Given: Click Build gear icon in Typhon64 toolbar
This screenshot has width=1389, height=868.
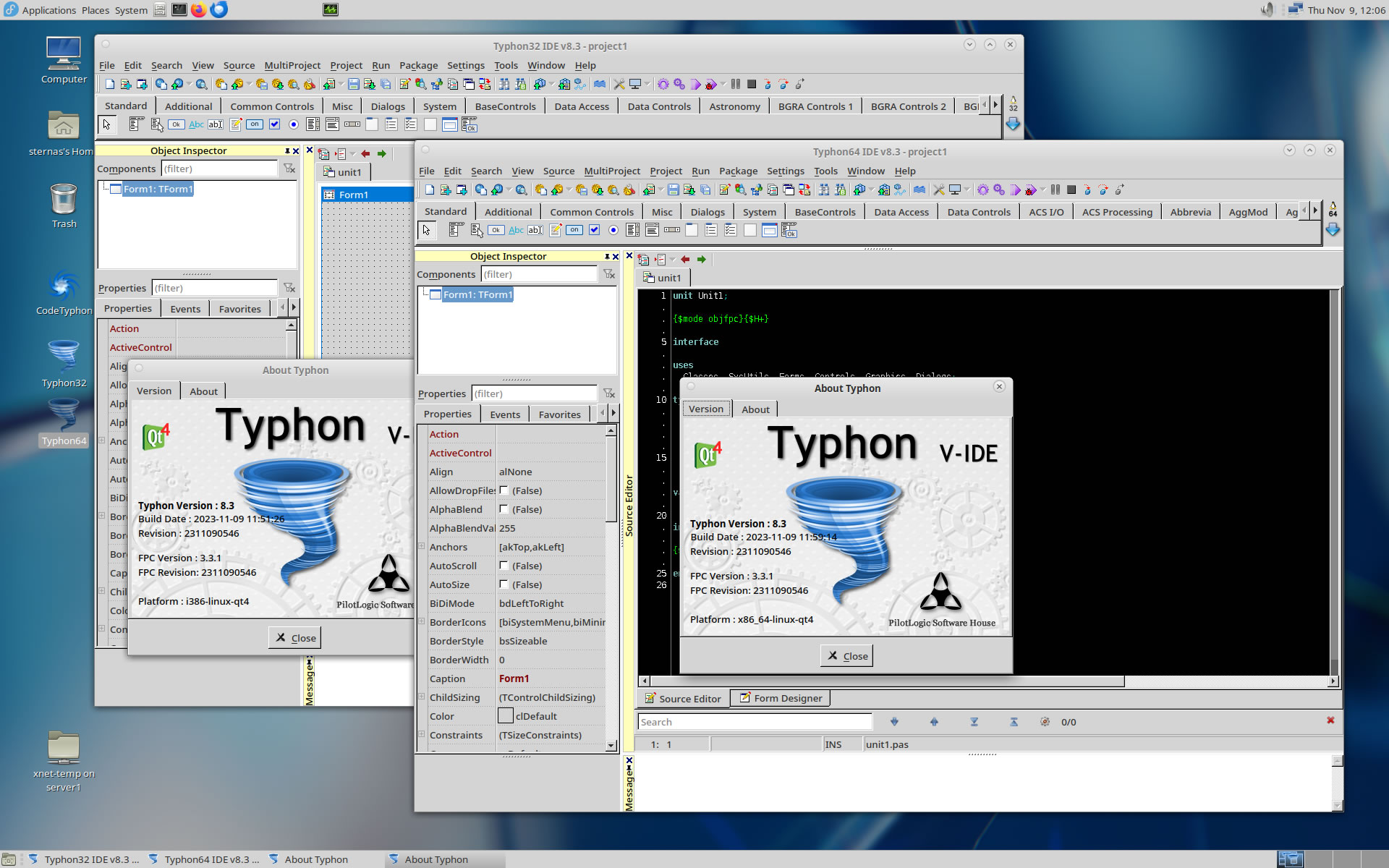Looking at the screenshot, I should coord(983,190).
